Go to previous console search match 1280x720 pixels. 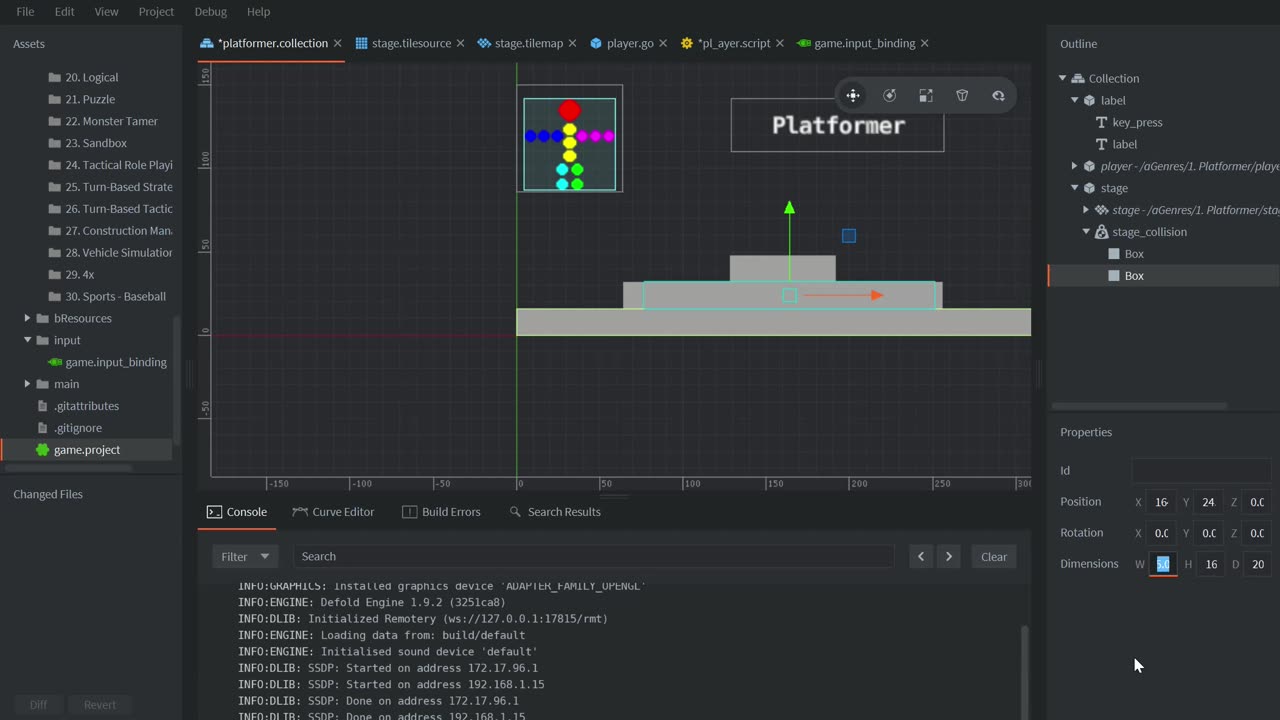pyautogui.click(x=921, y=557)
